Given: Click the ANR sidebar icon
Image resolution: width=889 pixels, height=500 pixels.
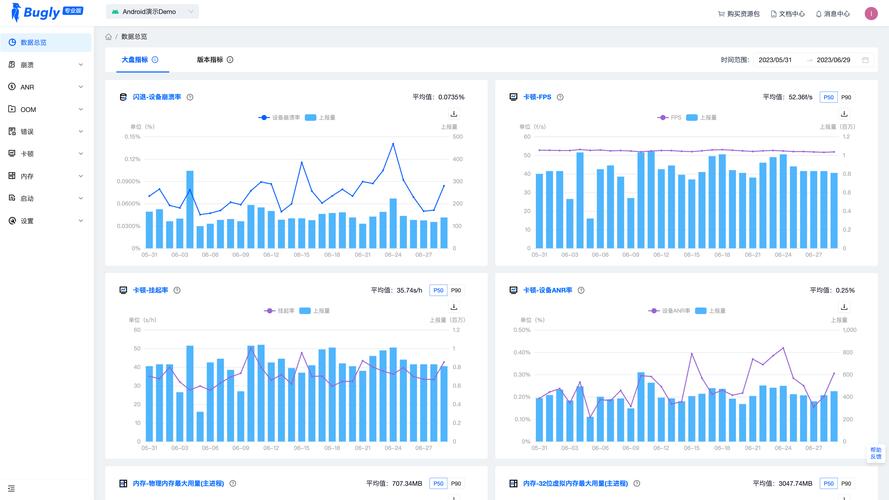Looking at the screenshot, I should point(12,87).
